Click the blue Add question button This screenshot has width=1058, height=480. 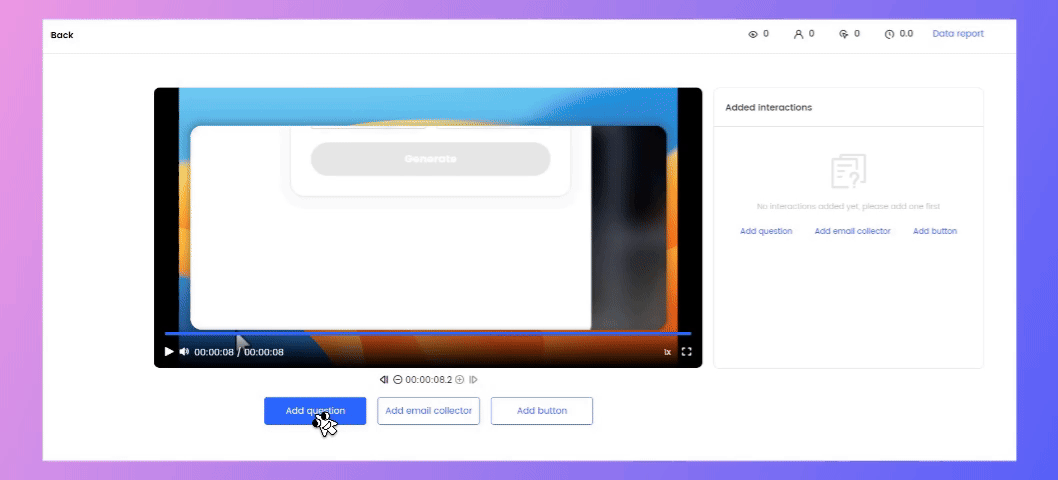coord(315,410)
